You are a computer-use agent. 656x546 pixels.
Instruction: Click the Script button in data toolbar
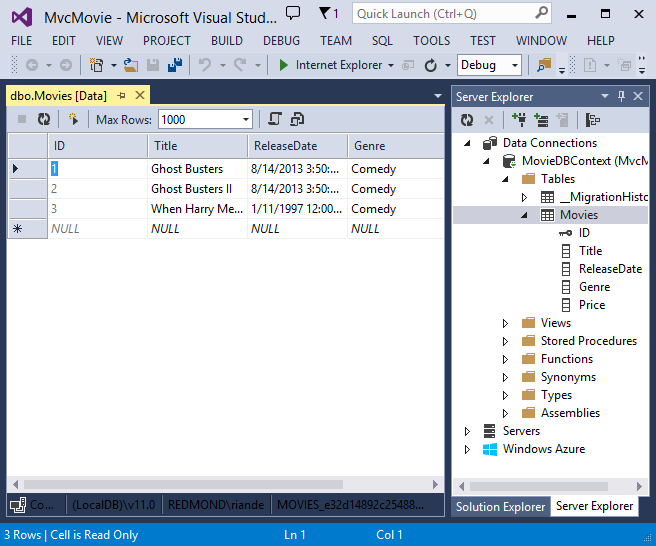(x=274, y=120)
